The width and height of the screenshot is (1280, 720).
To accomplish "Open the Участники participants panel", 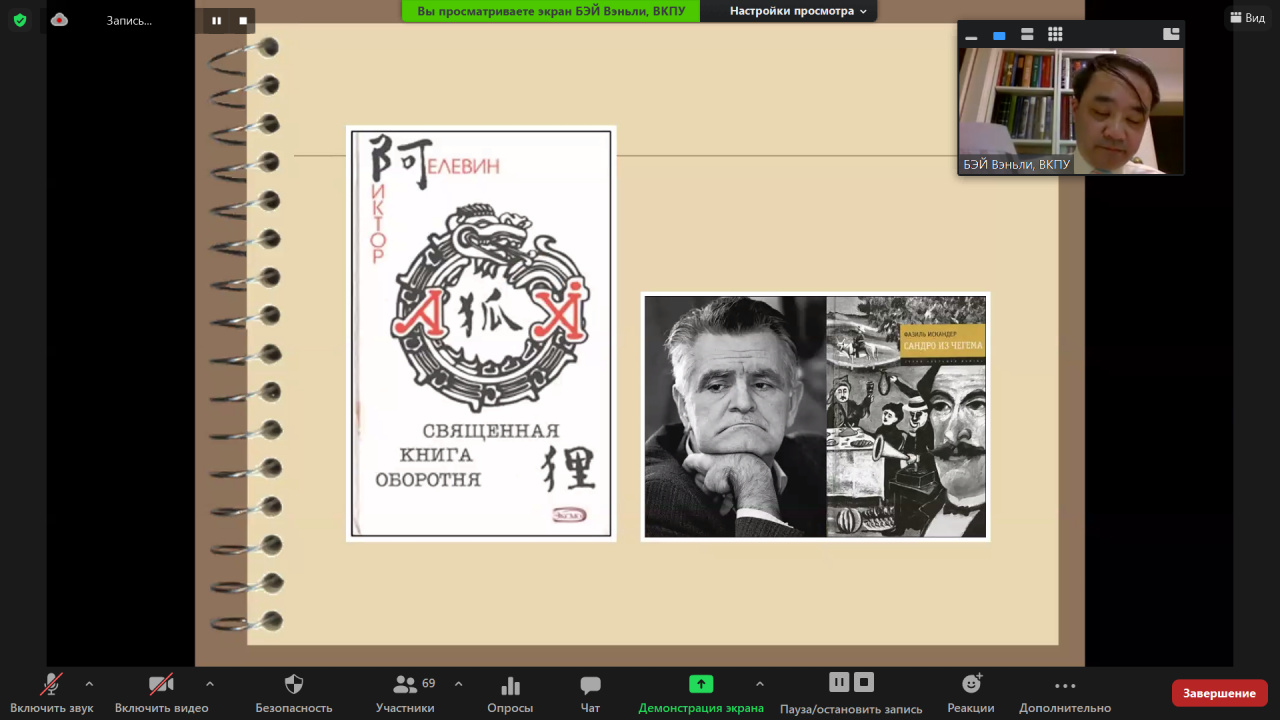I will (405, 685).
